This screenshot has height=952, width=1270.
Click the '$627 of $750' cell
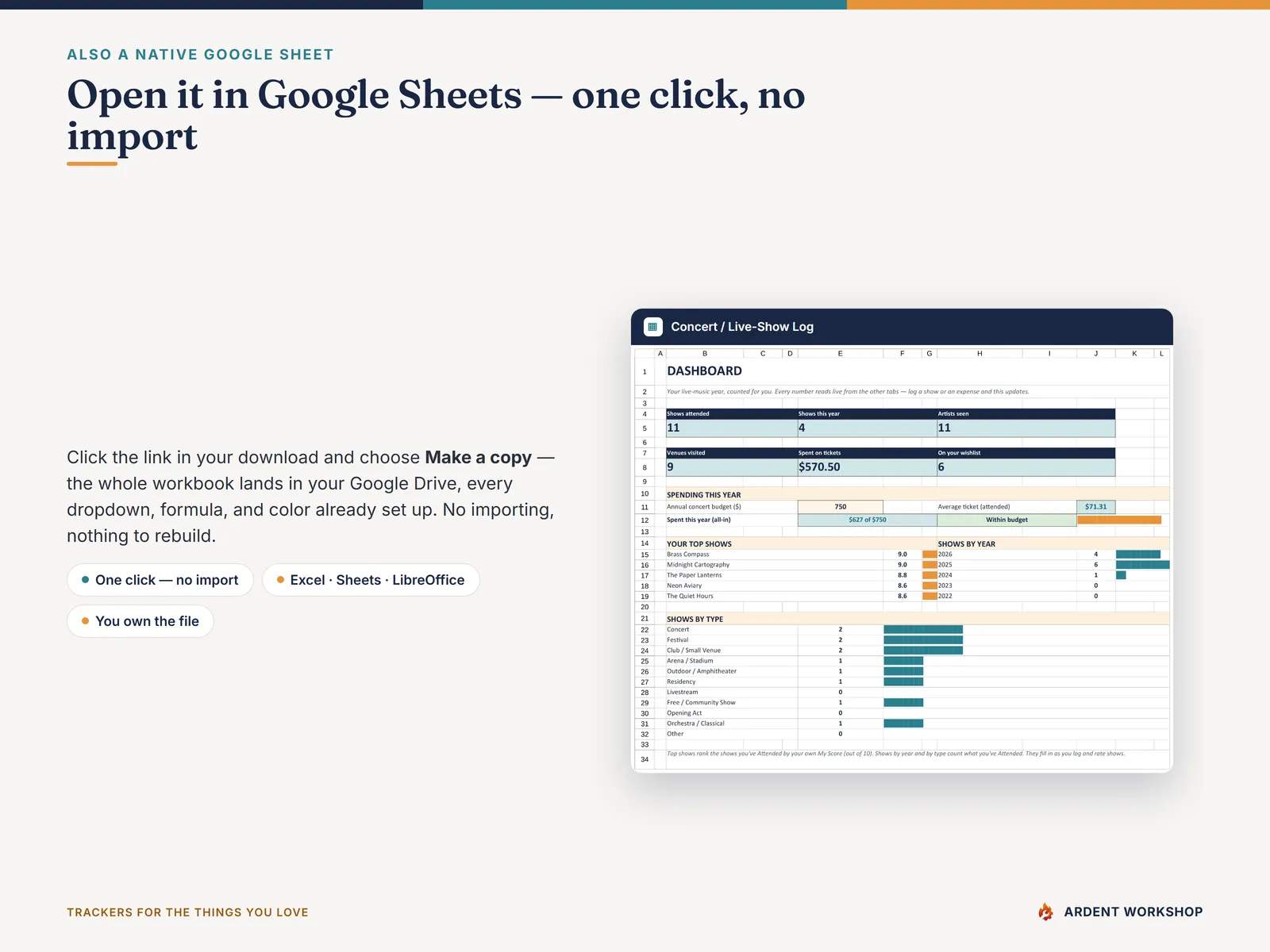pyautogui.click(x=868, y=520)
